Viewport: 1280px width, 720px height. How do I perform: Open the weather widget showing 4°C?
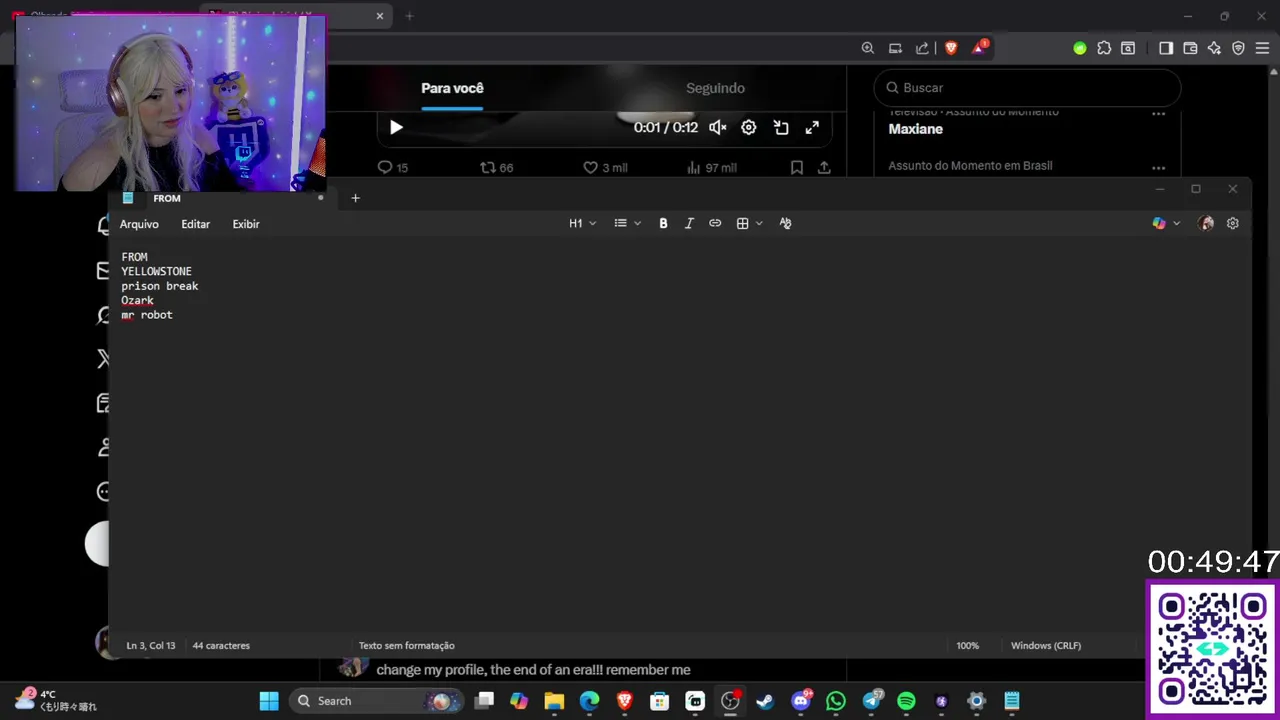click(x=56, y=700)
